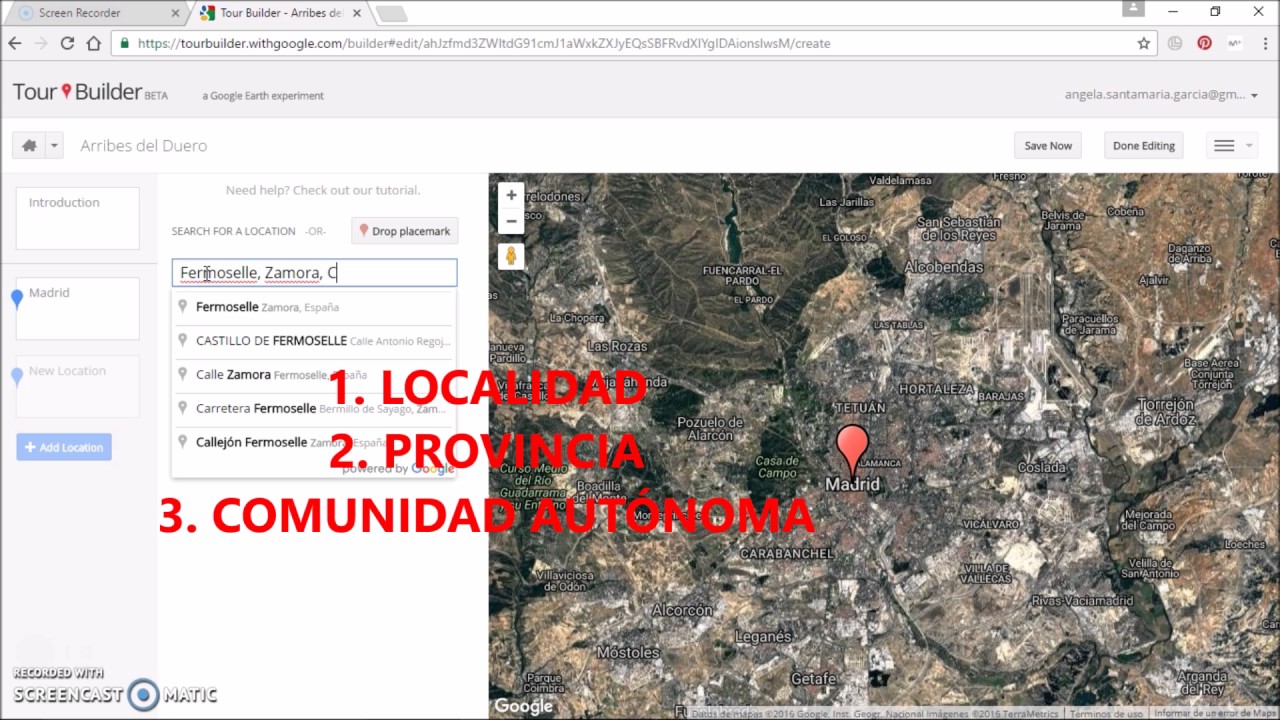Select the Madrid location card
The height and width of the screenshot is (720, 1280).
tap(78, 308)
